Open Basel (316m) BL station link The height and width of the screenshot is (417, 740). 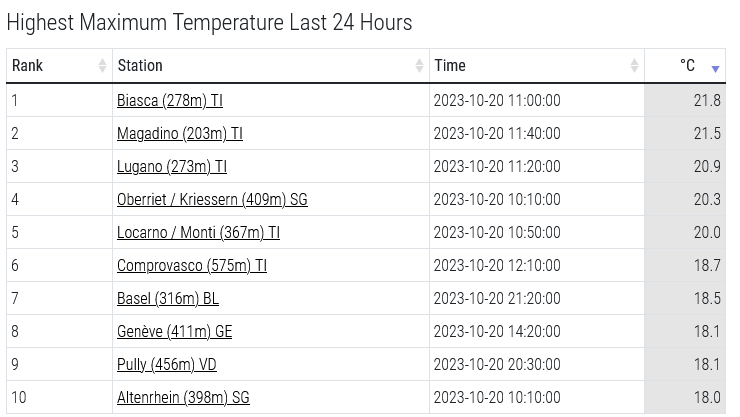click(168, 299)
